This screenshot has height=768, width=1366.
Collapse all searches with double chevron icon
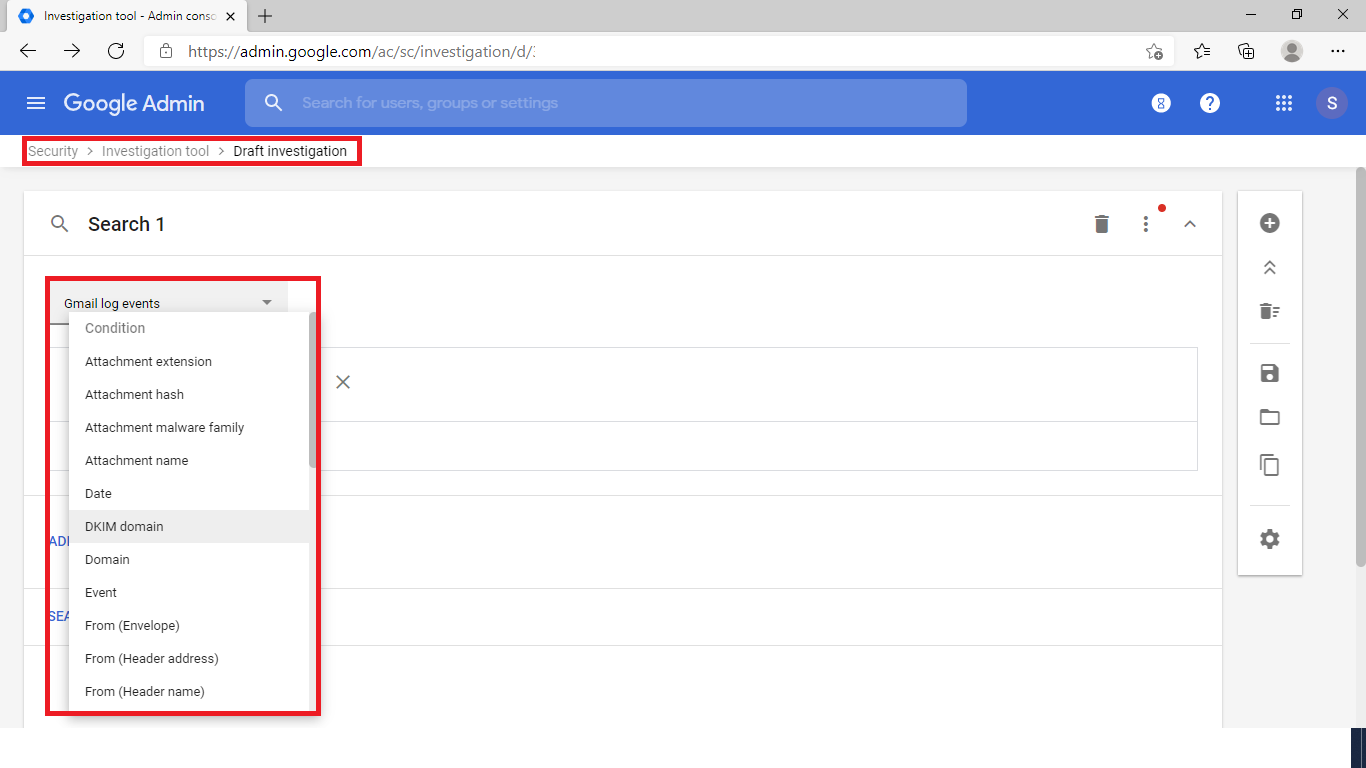click(x=1270, y=268)
